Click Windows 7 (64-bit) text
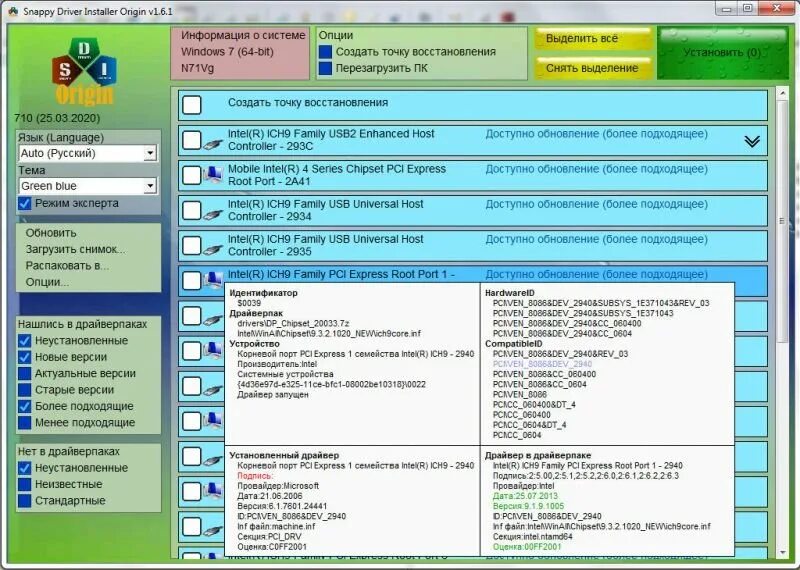The height and width of the screenshot is (570, 800). [x=227, y=52]
